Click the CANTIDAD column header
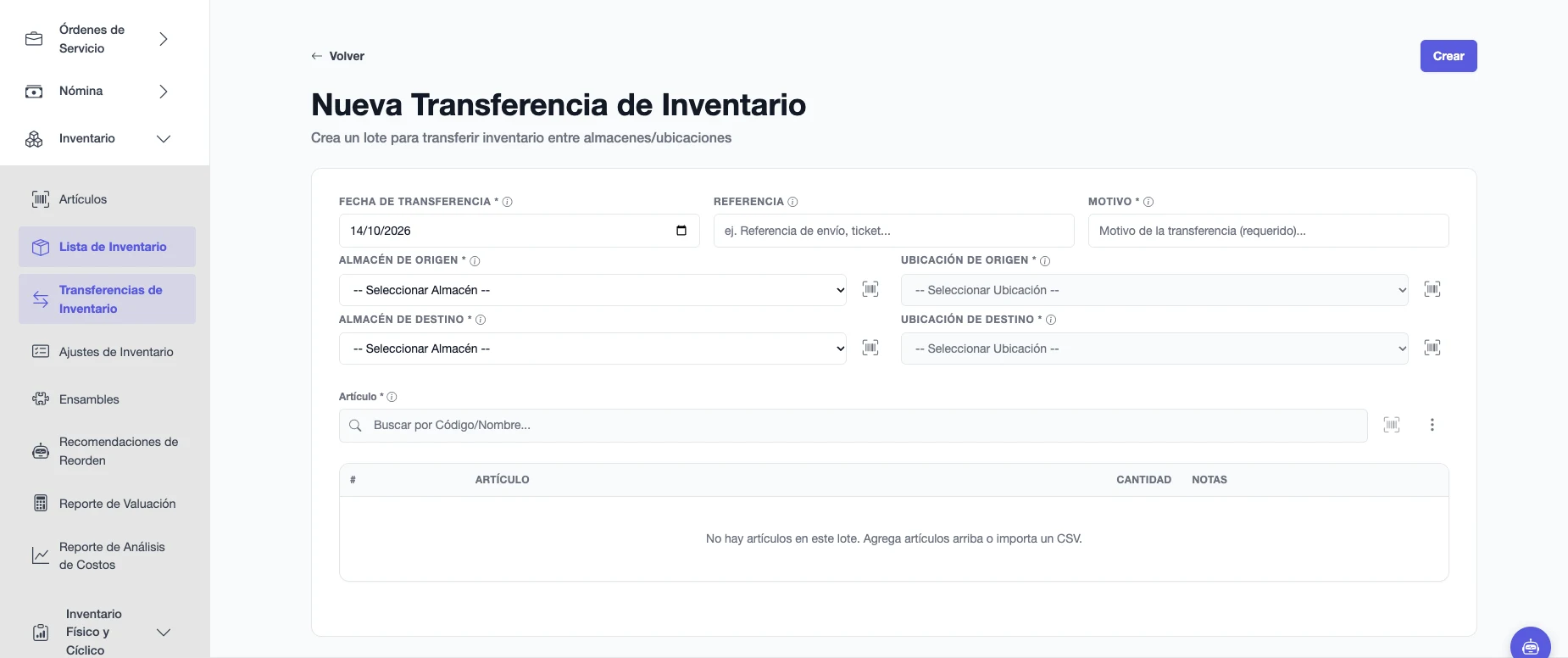The width and height of the screenshot is (1568, 658). (1143, 480)
